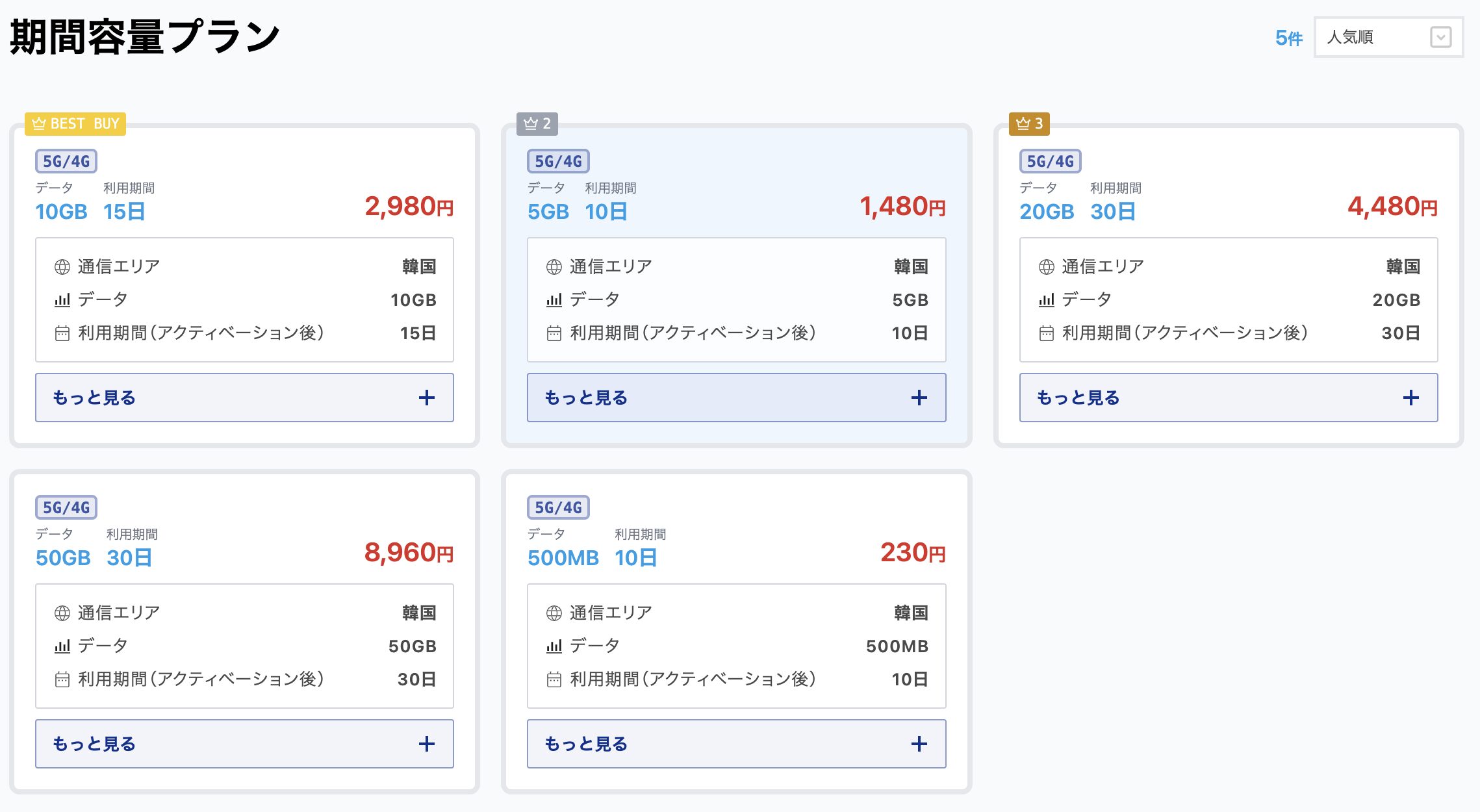This screenshot has width=1480, height=812.
Task: Click the plus icon on 10GB plan
Action: coord(426,398)
